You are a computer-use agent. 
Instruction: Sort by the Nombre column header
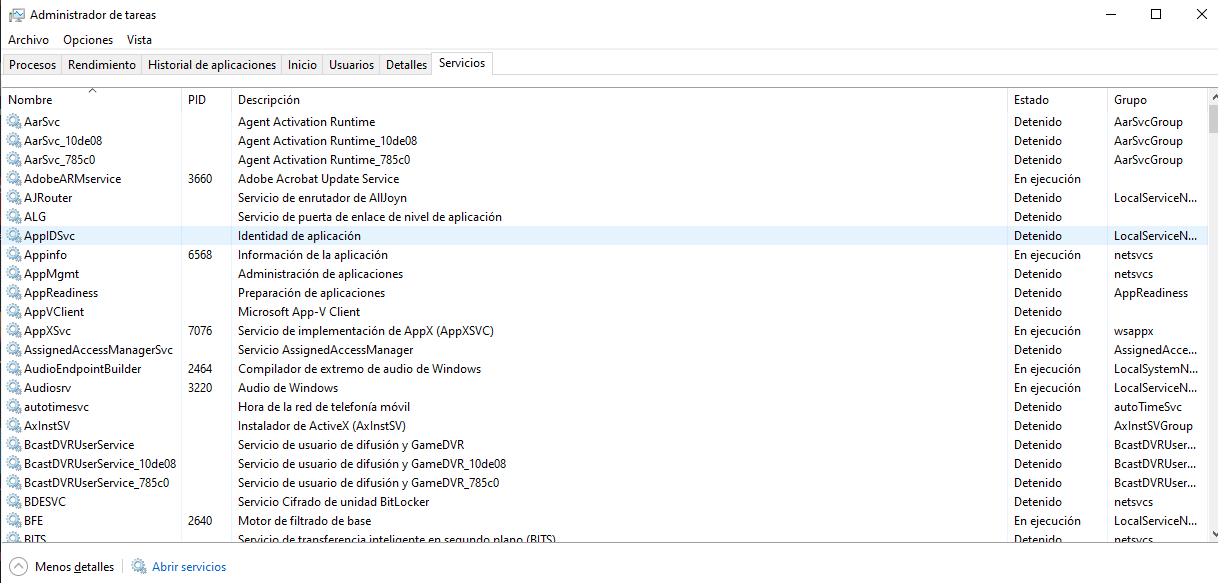click(92, 100)
